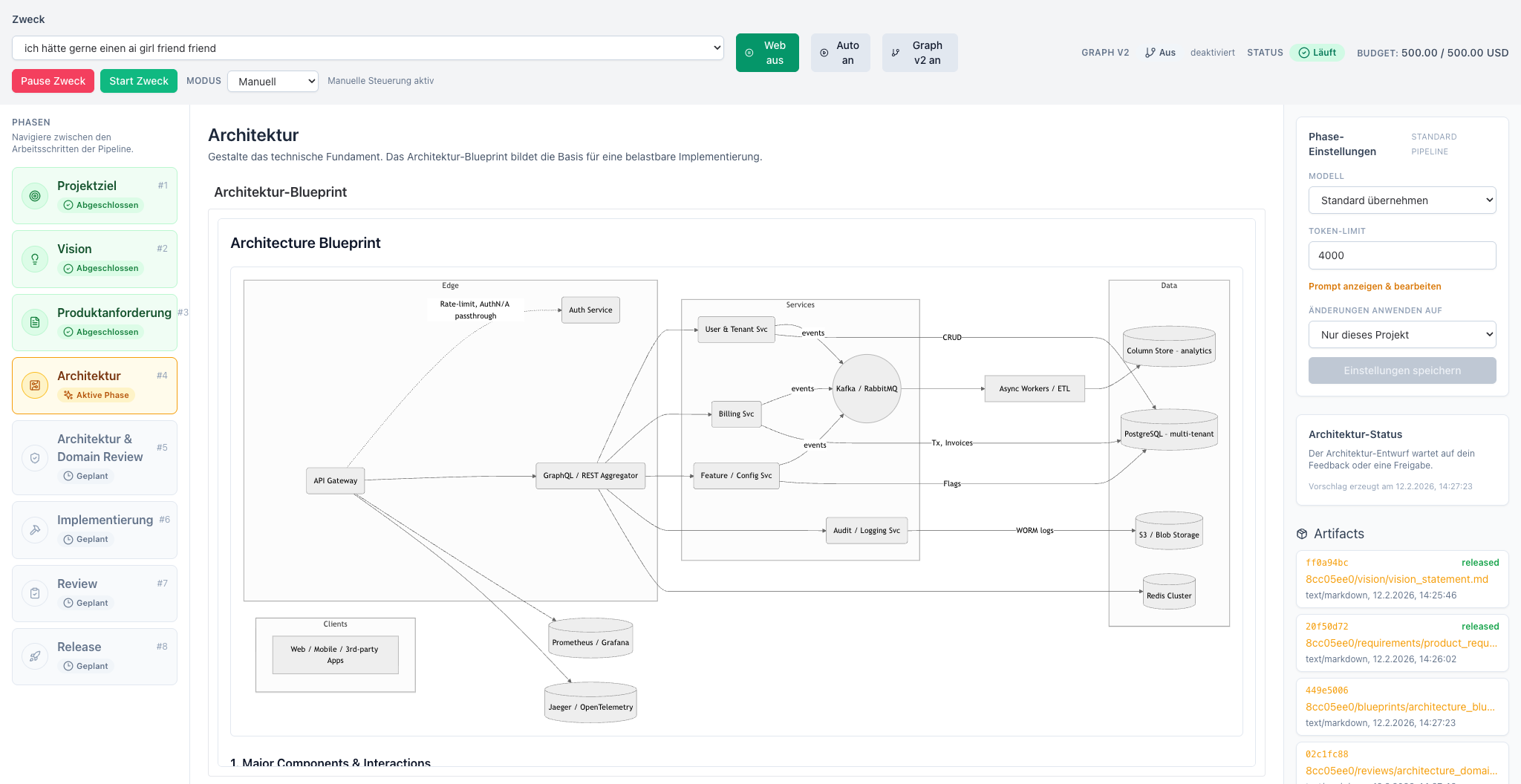Click the 20f50d72 artifact hash
The width and height of the screenshot is (1521, 784).
tap(1326, 627)
